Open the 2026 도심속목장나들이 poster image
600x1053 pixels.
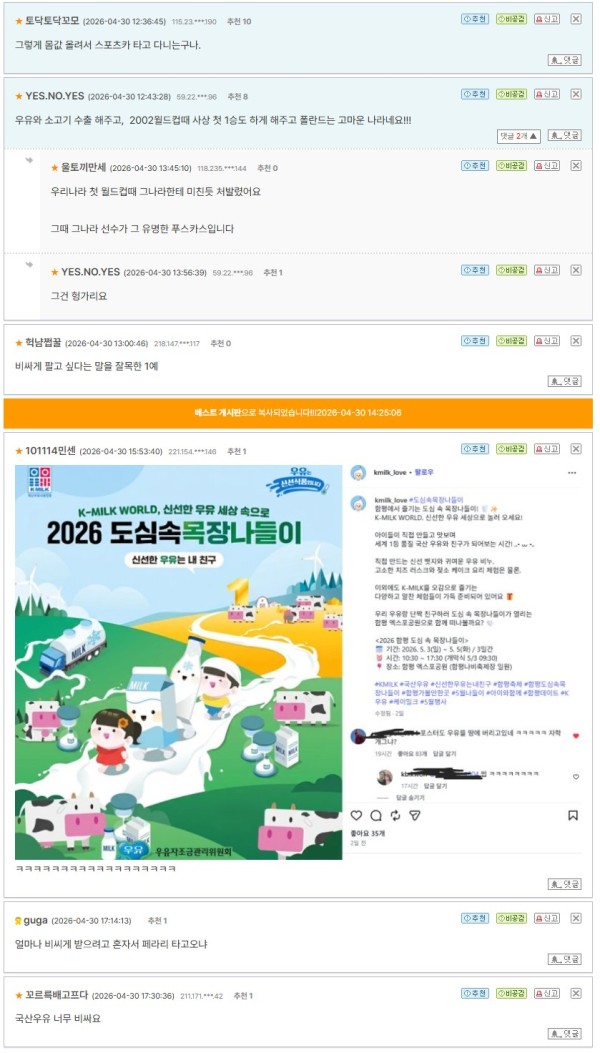[x=179, y=662]
